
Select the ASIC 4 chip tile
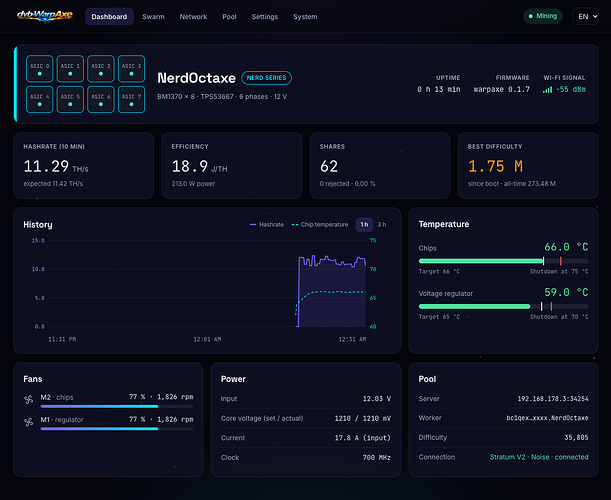tap(40, 99)
